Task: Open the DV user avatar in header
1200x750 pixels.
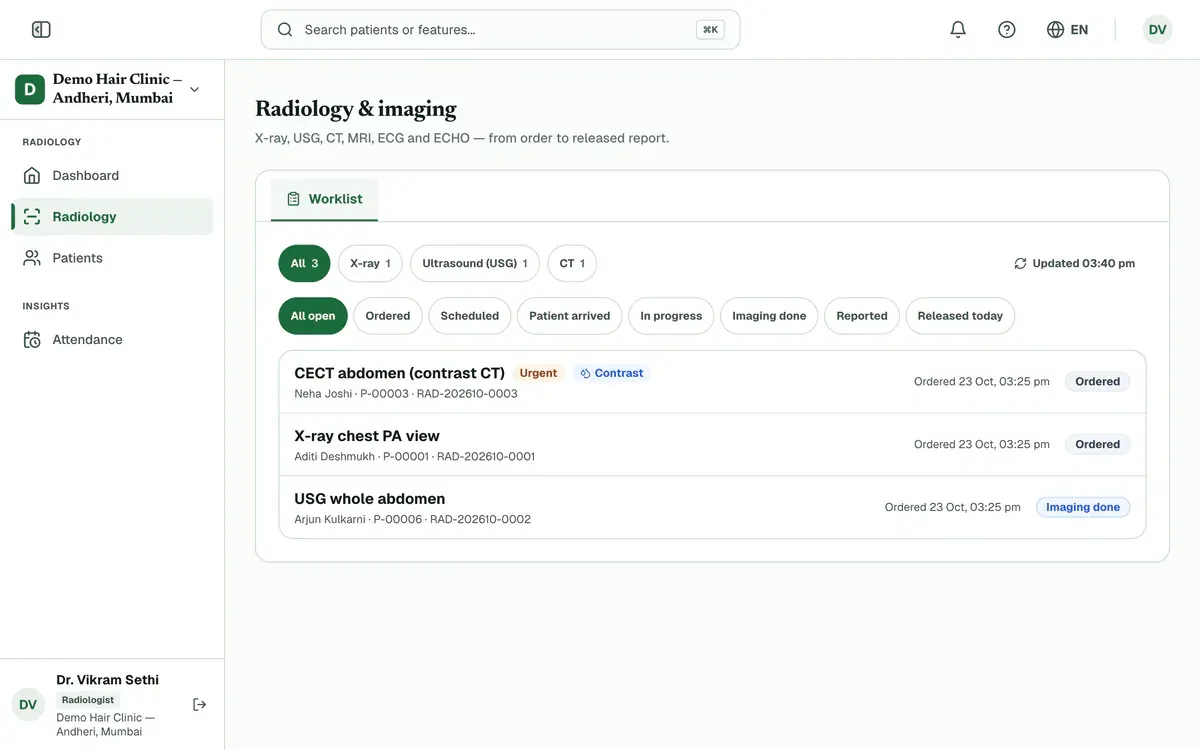Action: pyautogui.click(x=1157, y=30)
